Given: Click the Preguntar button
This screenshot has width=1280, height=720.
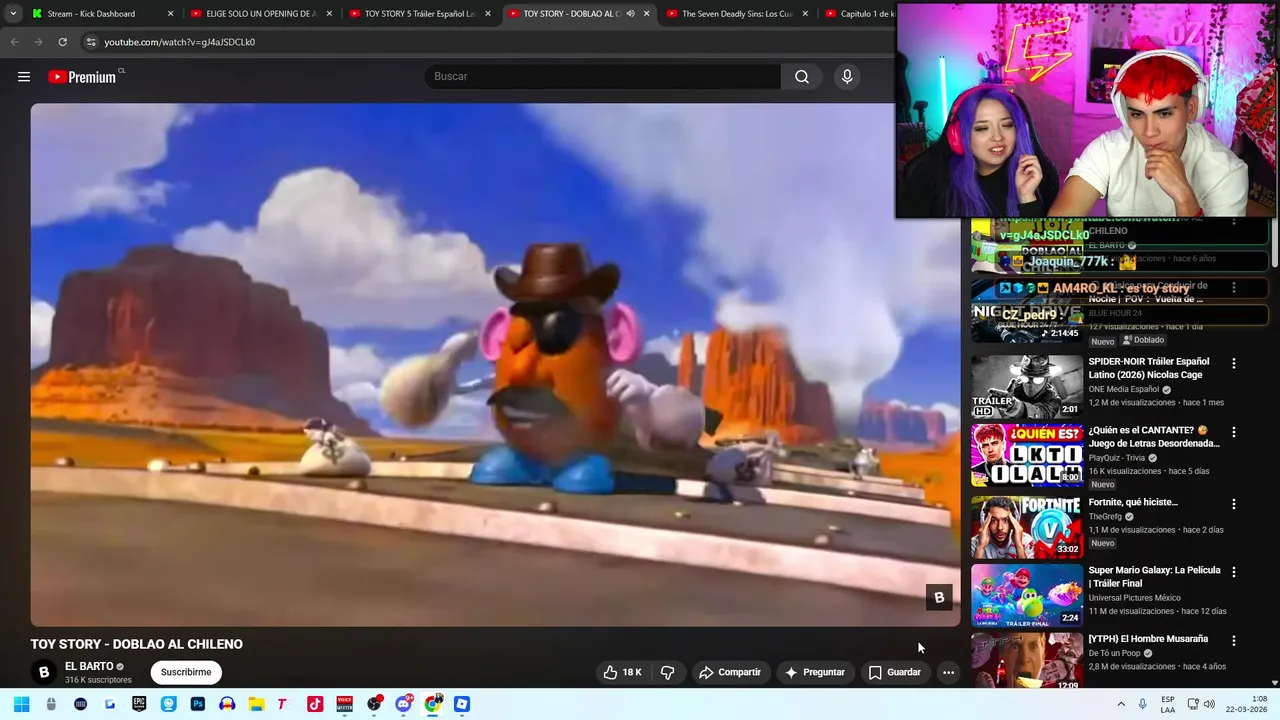Looking at the screenshot, I should [815, 672].
